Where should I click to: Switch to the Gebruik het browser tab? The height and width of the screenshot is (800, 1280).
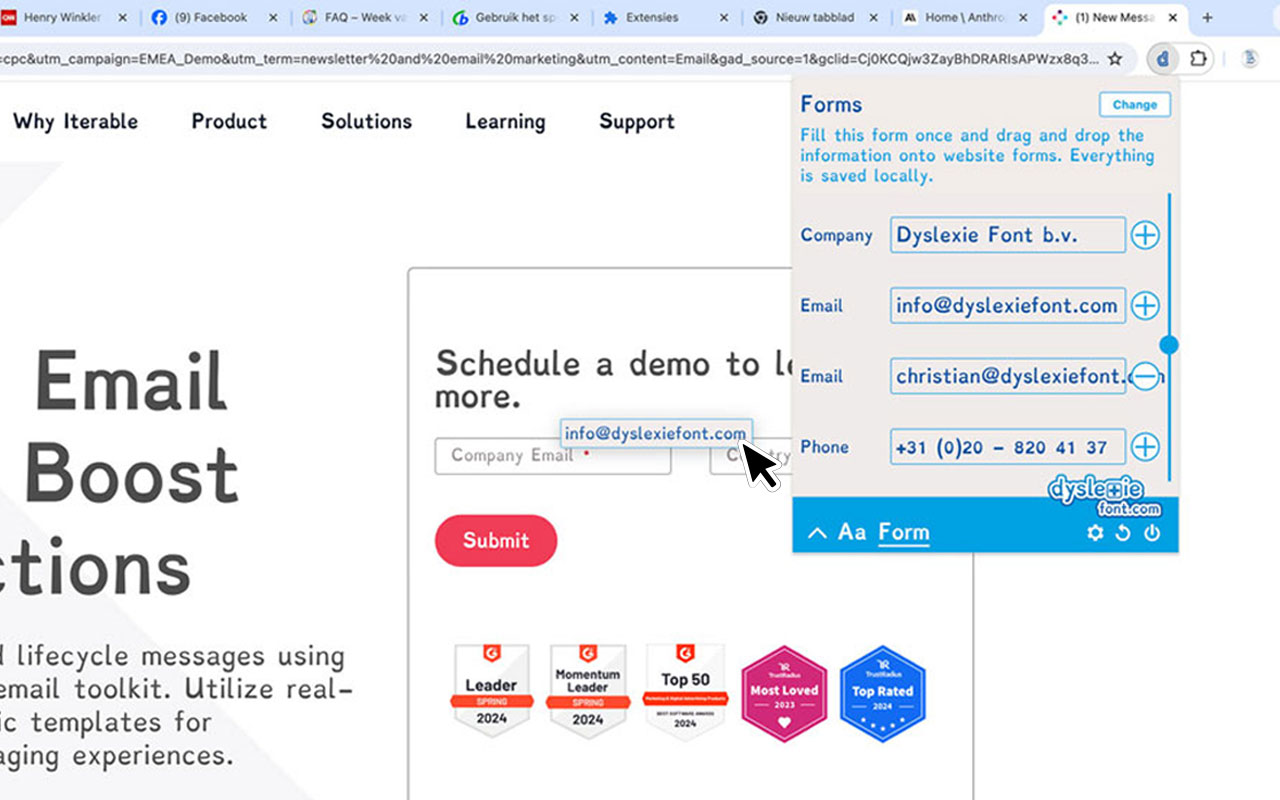(515, 18)
